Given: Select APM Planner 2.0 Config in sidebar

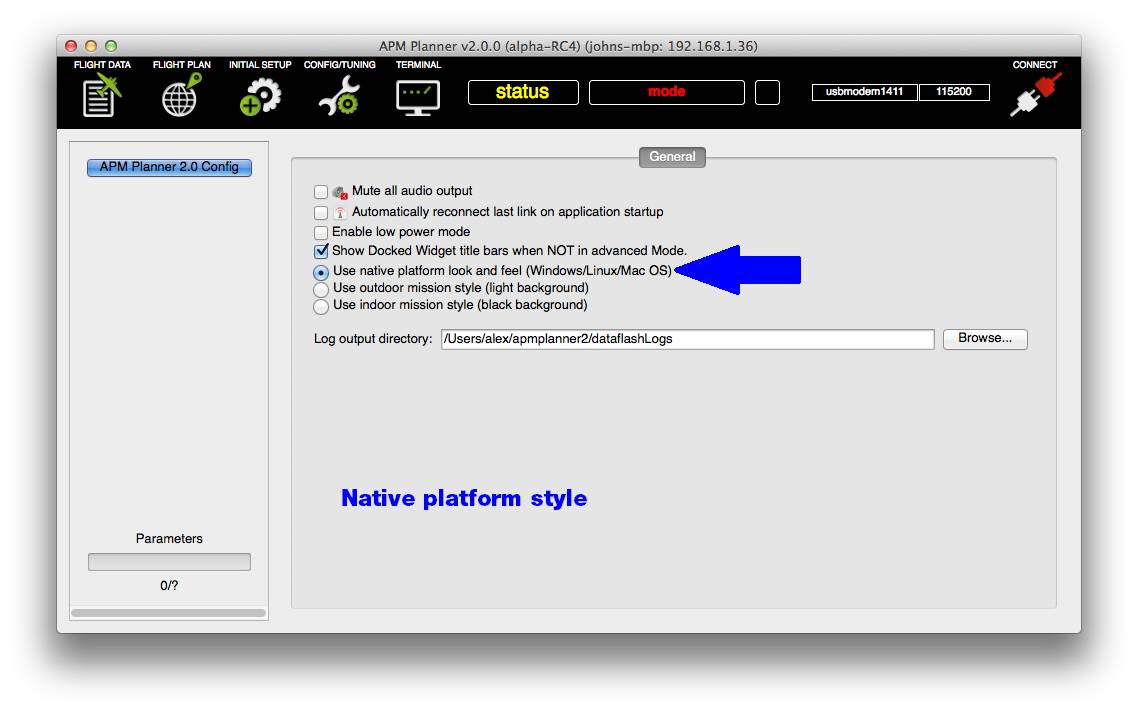Looking at the screenshot, I should click(x=168, y=167).
